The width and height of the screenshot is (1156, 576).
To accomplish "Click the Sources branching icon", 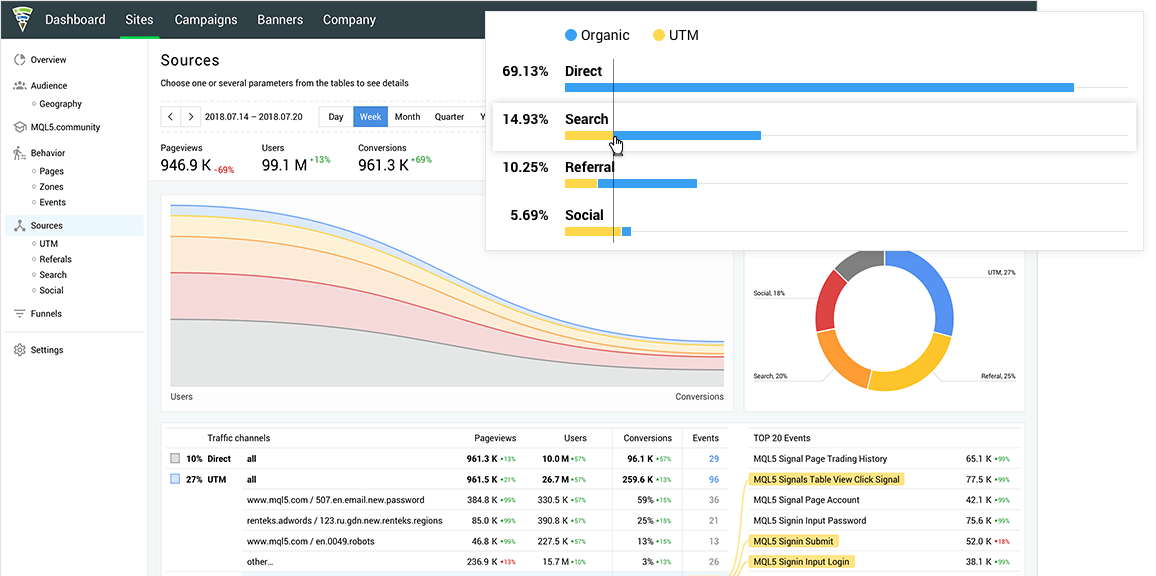I will [x=20, y=226].
